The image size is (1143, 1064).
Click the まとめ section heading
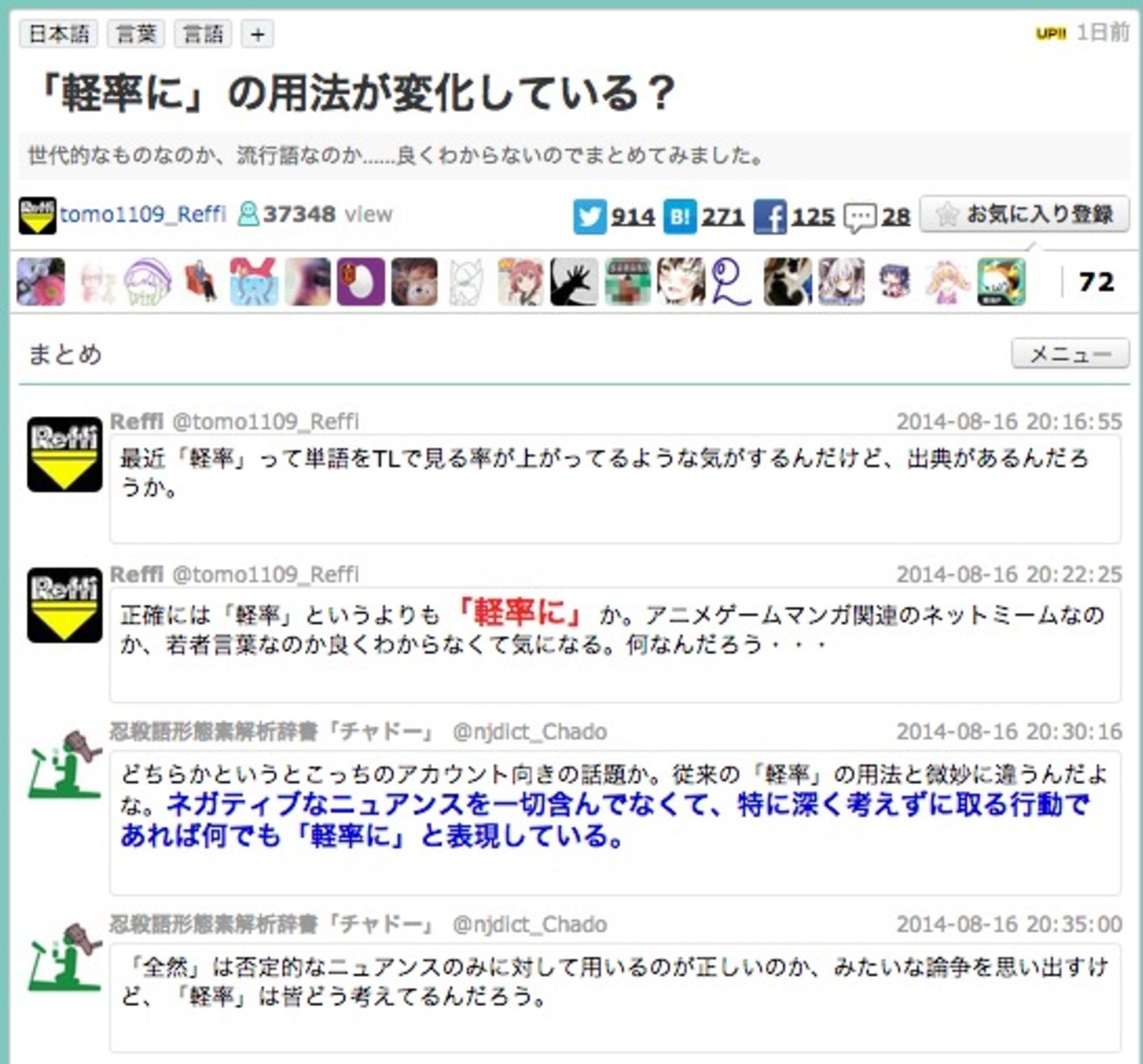click(65, 354)
